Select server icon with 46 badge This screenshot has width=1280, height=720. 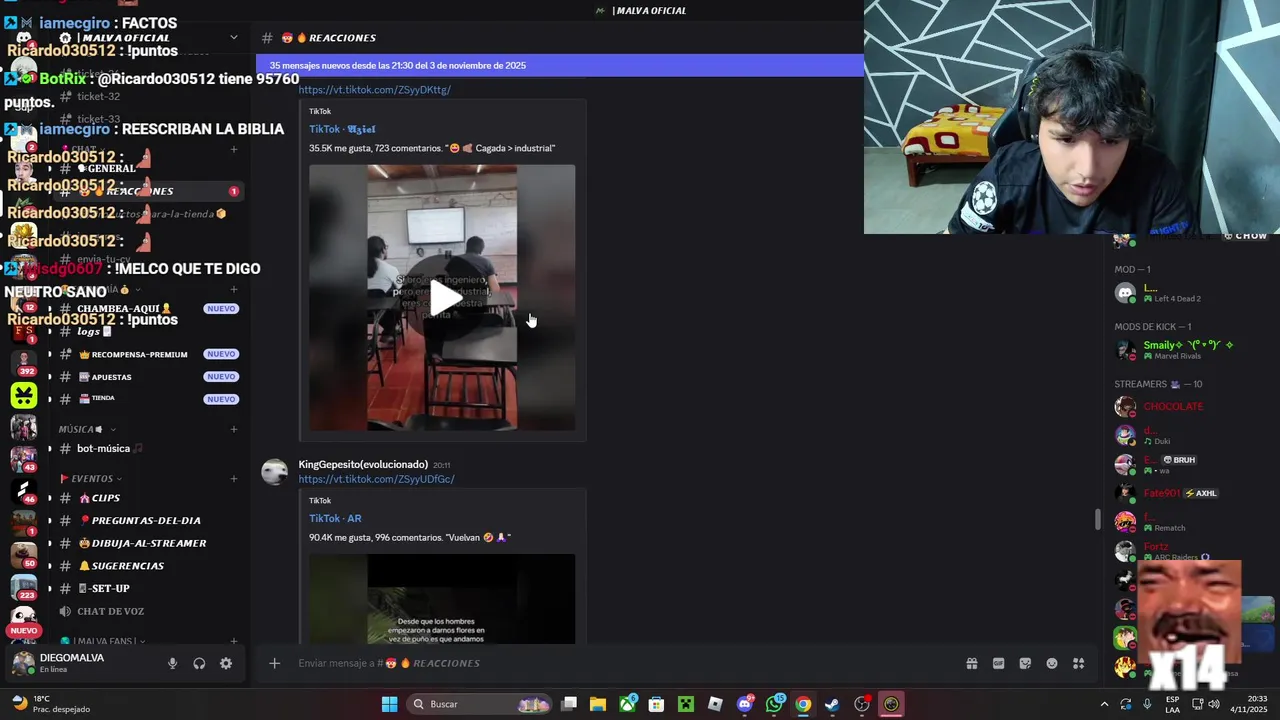(23, 491)
